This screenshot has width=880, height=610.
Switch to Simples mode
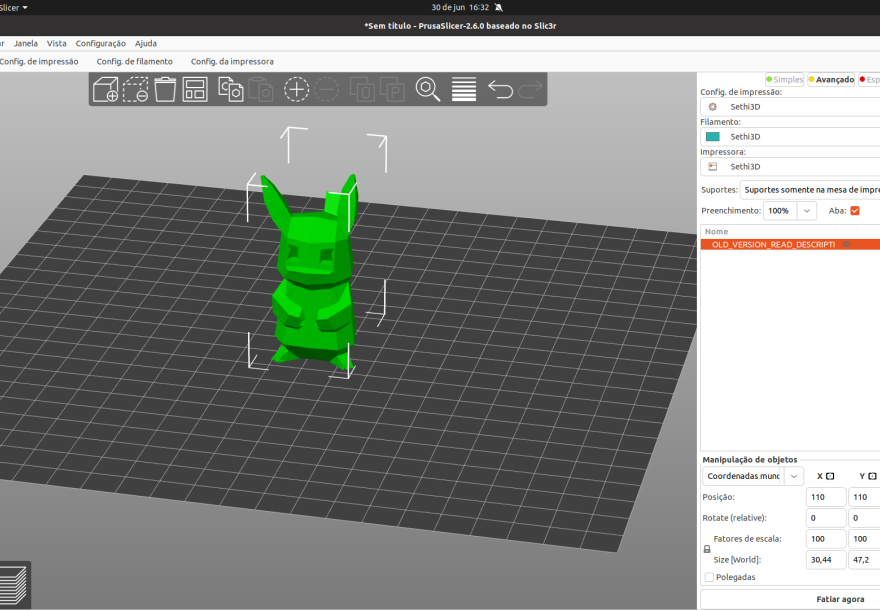coord(785,80)
